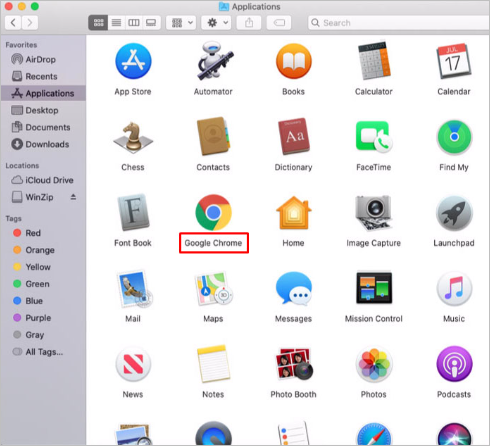Open iCloud Drive in sidebar
Viewport: 490px width, 446px height.
43,180
